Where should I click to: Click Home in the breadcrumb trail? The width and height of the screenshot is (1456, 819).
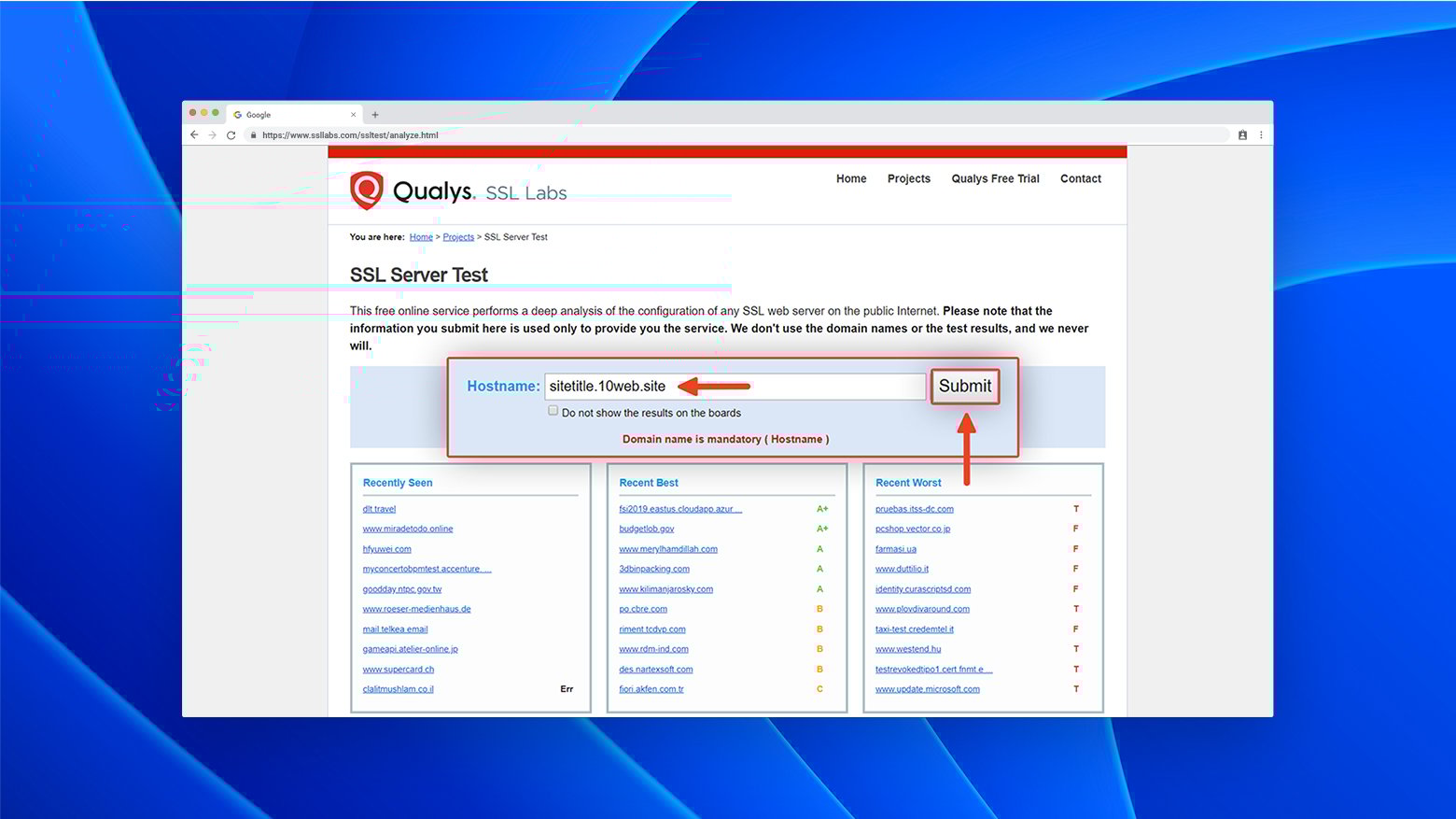tap(421, 237)
